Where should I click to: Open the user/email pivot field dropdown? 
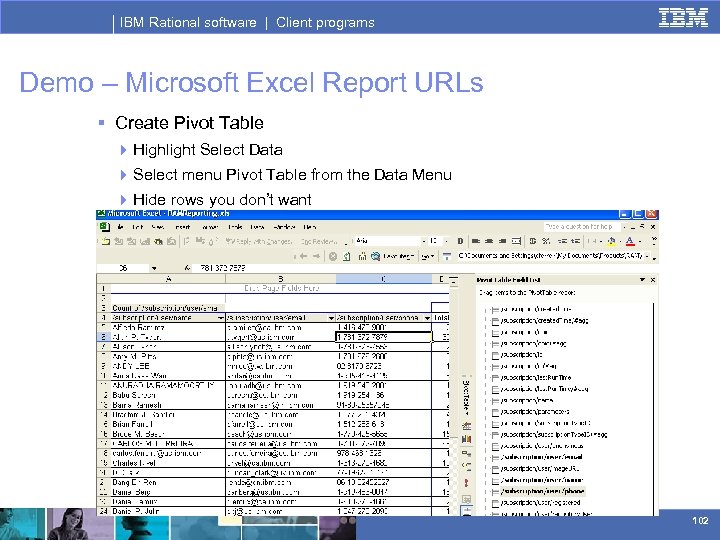tap(331, 318)
